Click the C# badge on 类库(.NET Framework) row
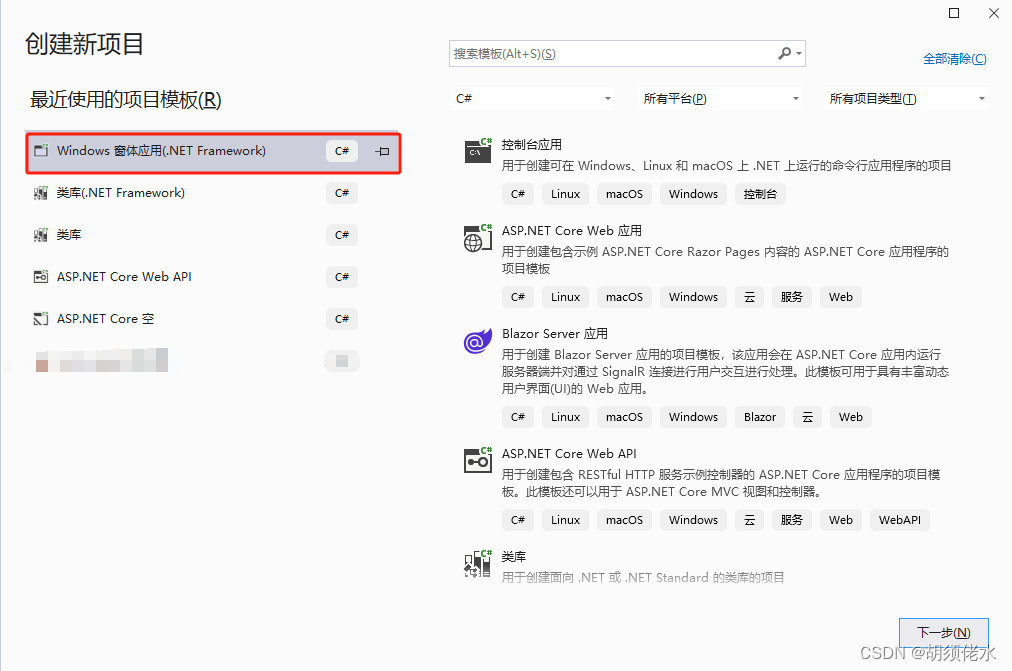The height and width of the screenshot is (671, 1012). click(x=342, y=193)
